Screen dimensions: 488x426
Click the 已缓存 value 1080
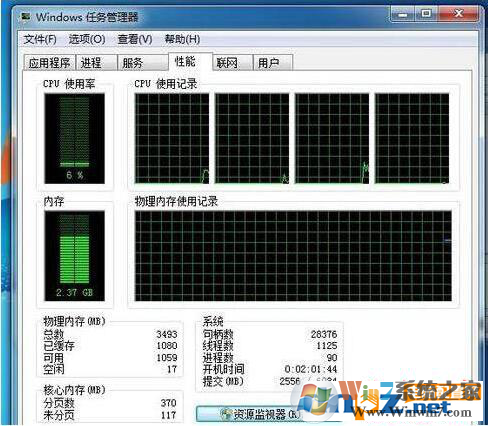point(167,346)
